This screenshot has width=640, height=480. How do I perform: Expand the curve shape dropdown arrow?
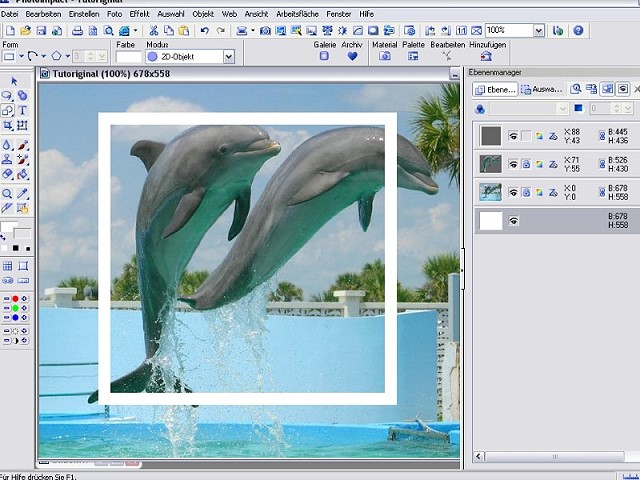44,56
